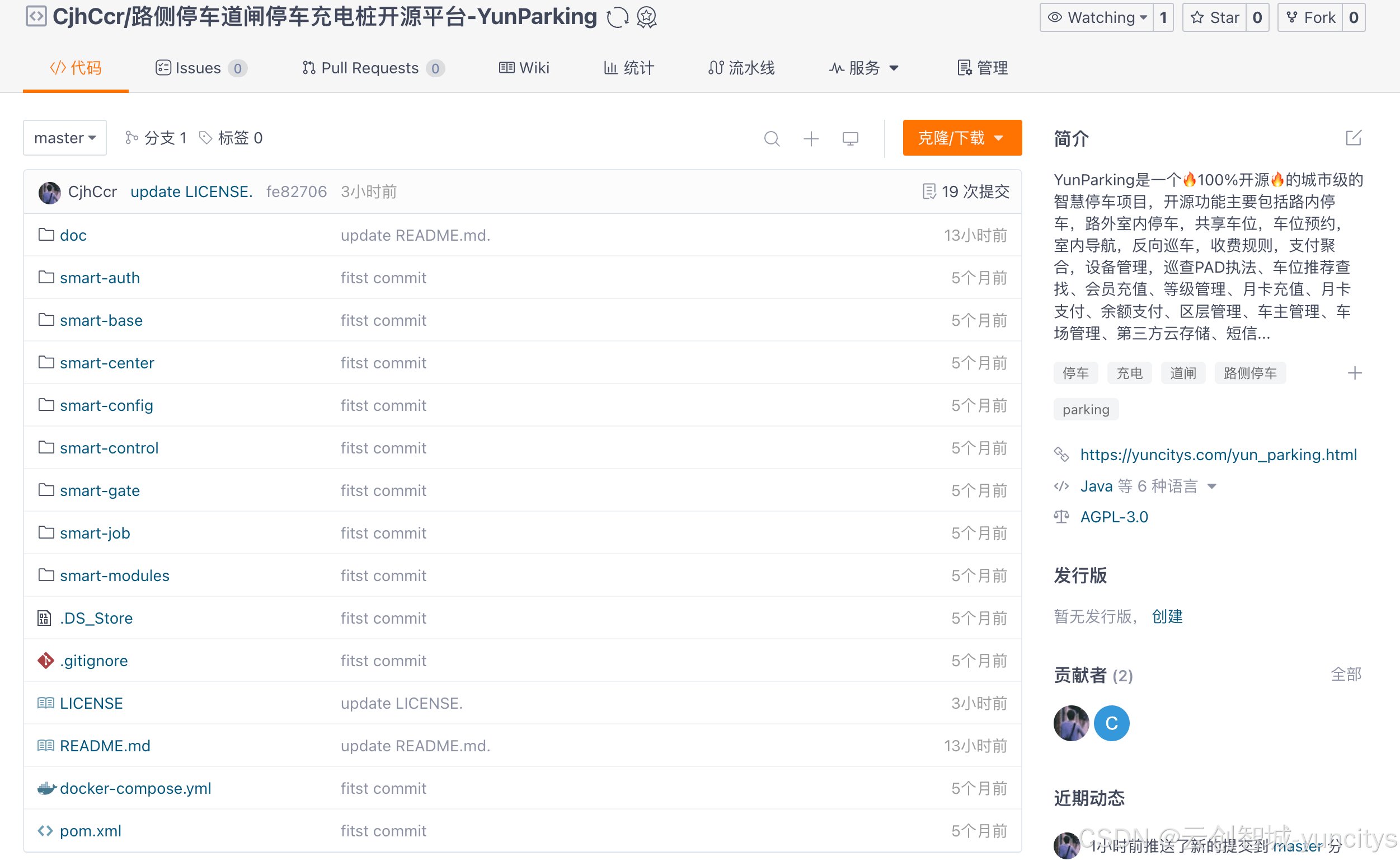
Task: Open the master branch selector
Action: [65, 138]
